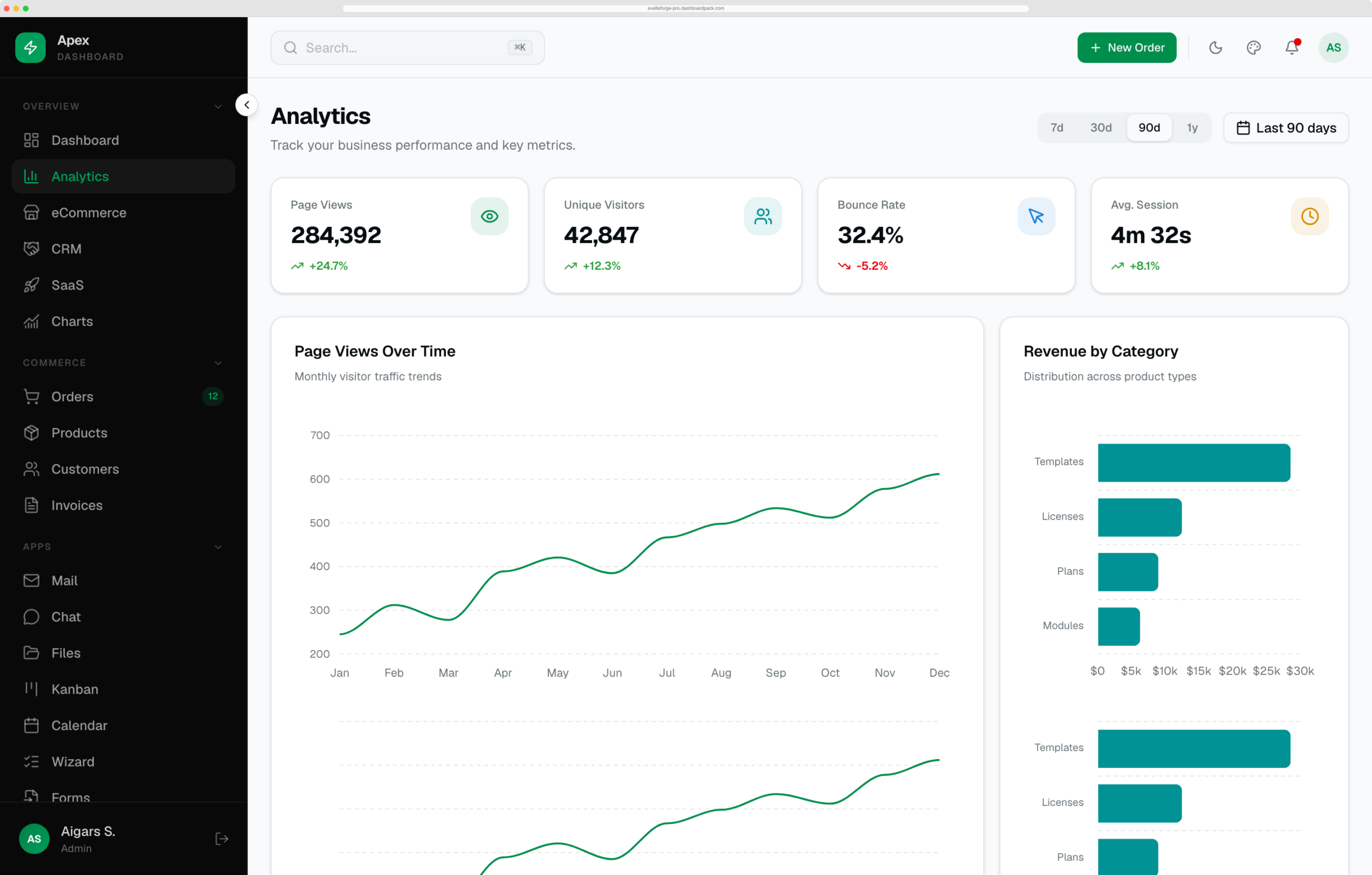Click the Revenue by Category title

point(1101,351)
